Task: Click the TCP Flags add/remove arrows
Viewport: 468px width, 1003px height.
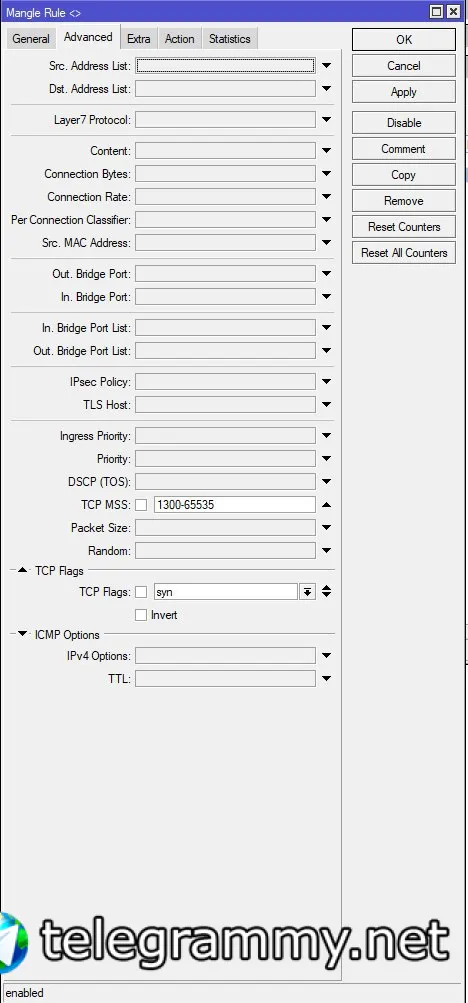Action: [x=326, y=592]
